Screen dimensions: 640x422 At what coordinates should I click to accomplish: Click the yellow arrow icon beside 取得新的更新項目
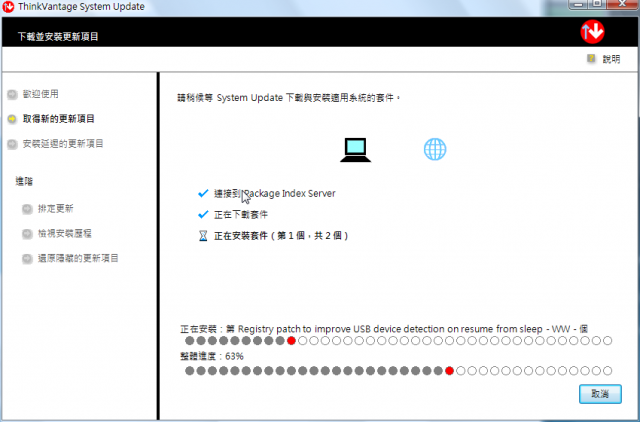click(x=13, y=119)
